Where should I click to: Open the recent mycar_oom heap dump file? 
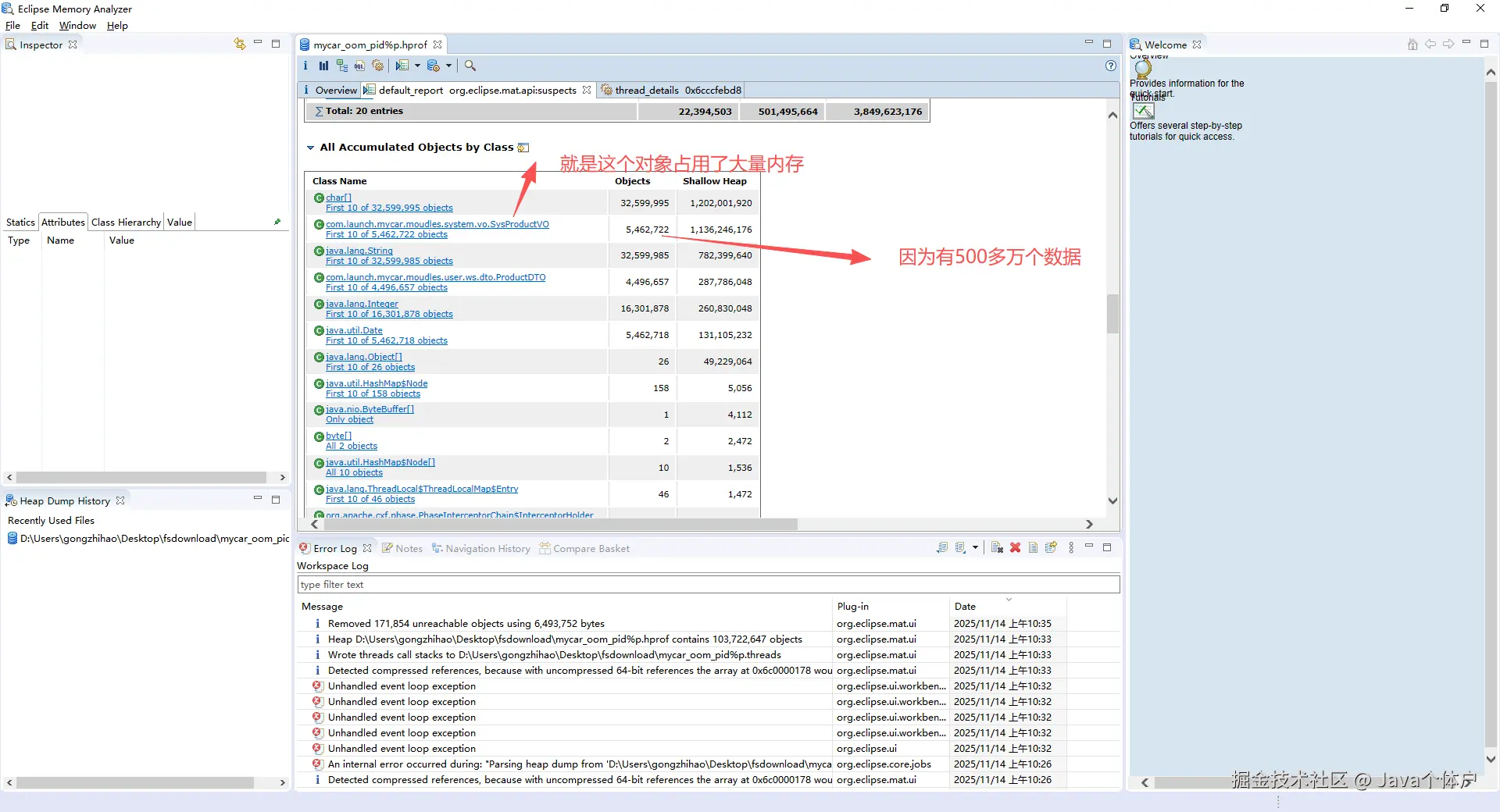pos(148,539)
